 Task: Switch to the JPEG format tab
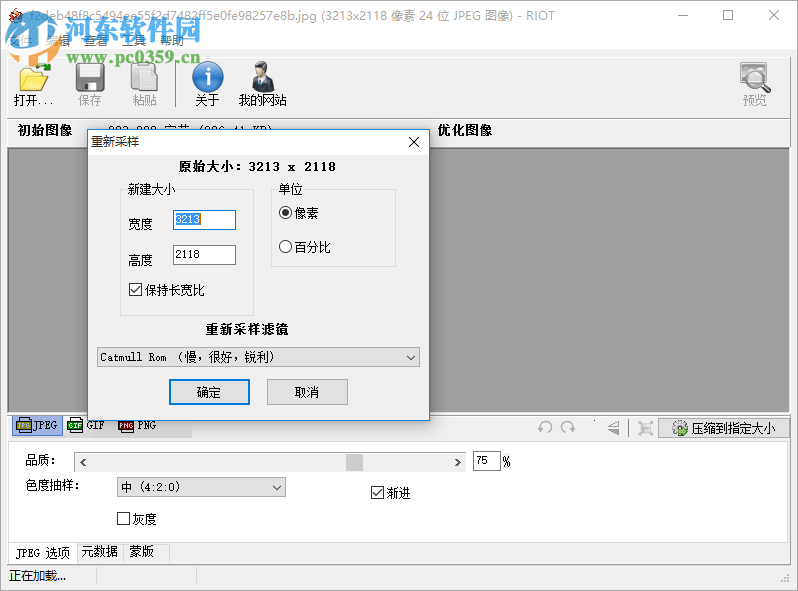pyautogui.click(x=37, y=425)
